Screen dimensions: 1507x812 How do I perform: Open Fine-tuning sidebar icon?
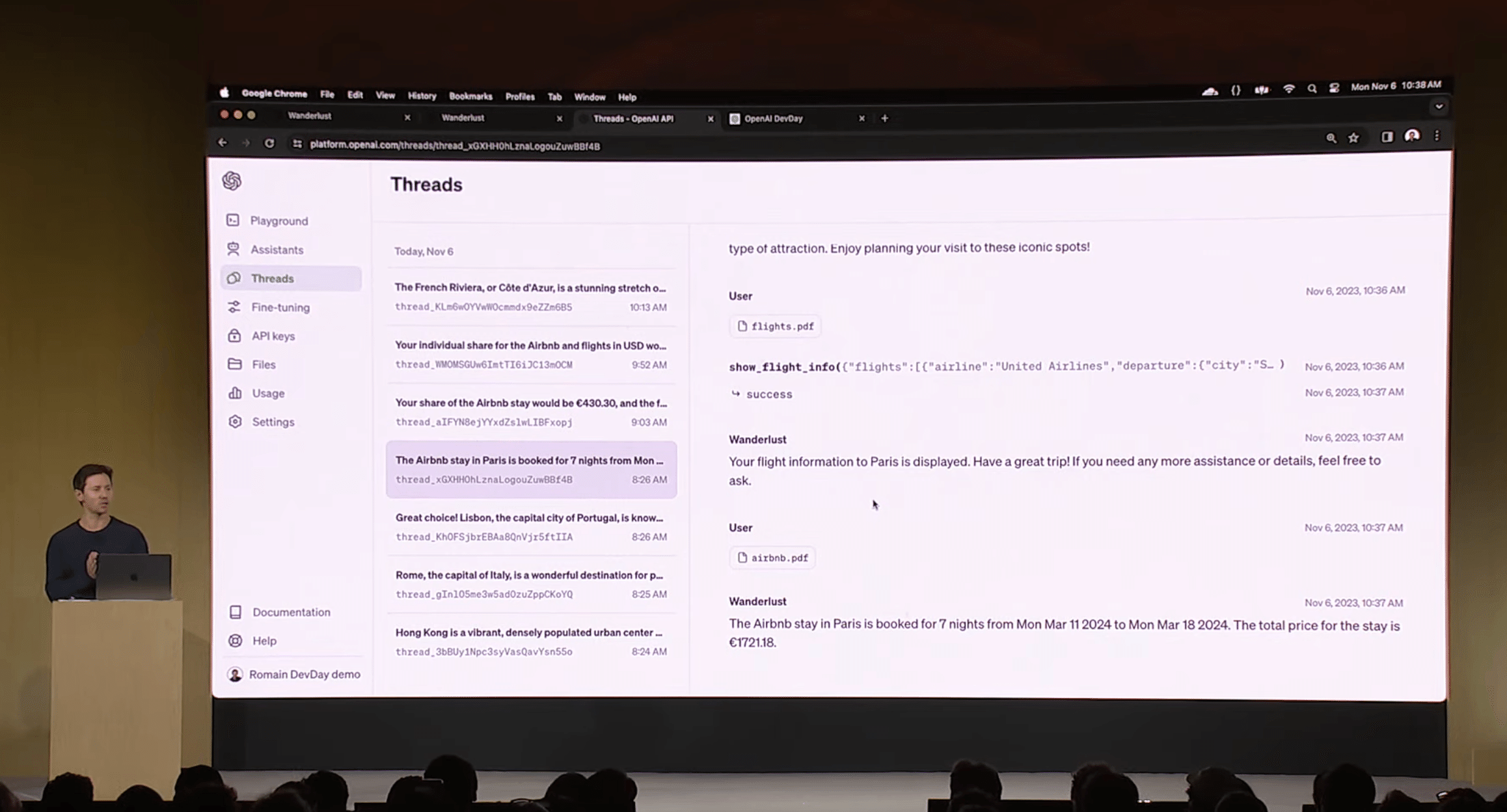click(234, 307)
